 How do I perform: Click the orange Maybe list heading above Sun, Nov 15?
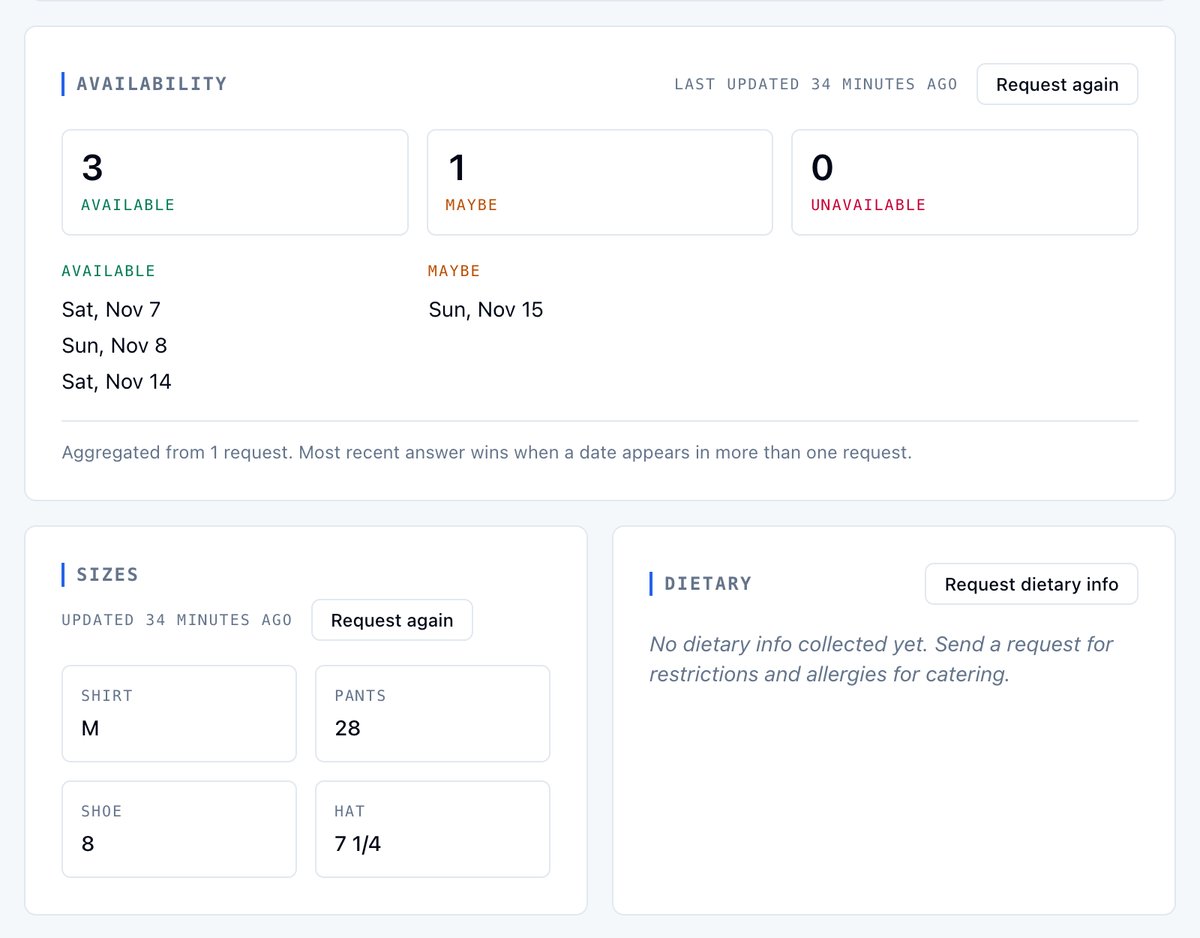coord(454,271)
